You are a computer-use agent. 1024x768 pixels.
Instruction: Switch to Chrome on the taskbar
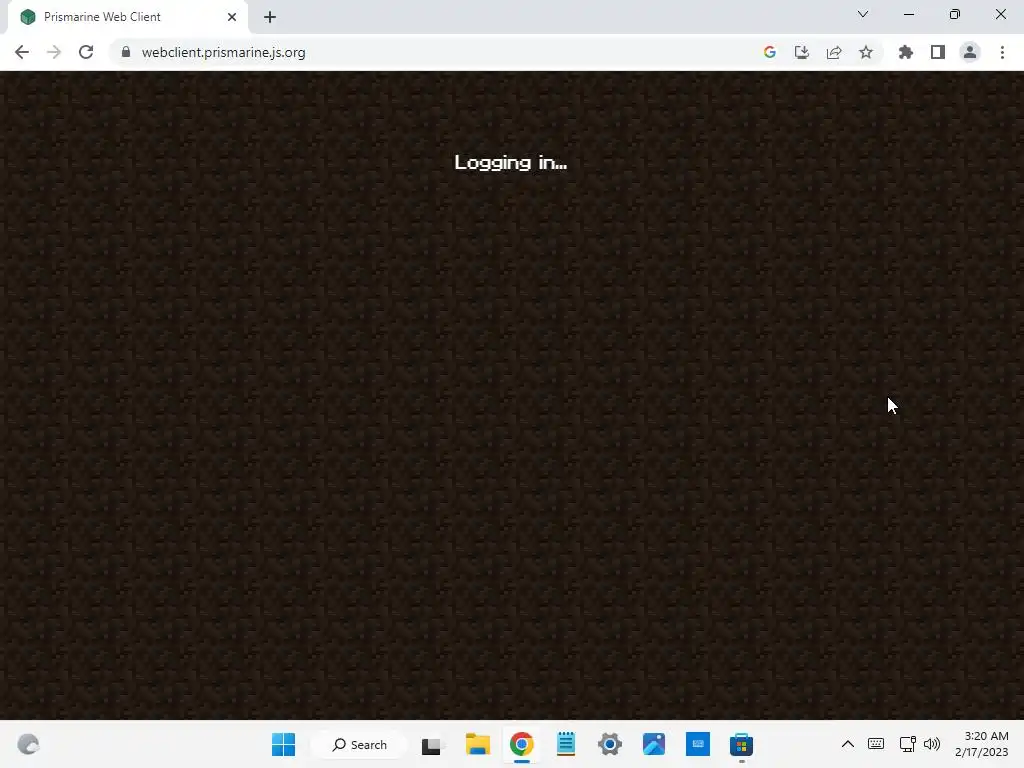(521, 744)
